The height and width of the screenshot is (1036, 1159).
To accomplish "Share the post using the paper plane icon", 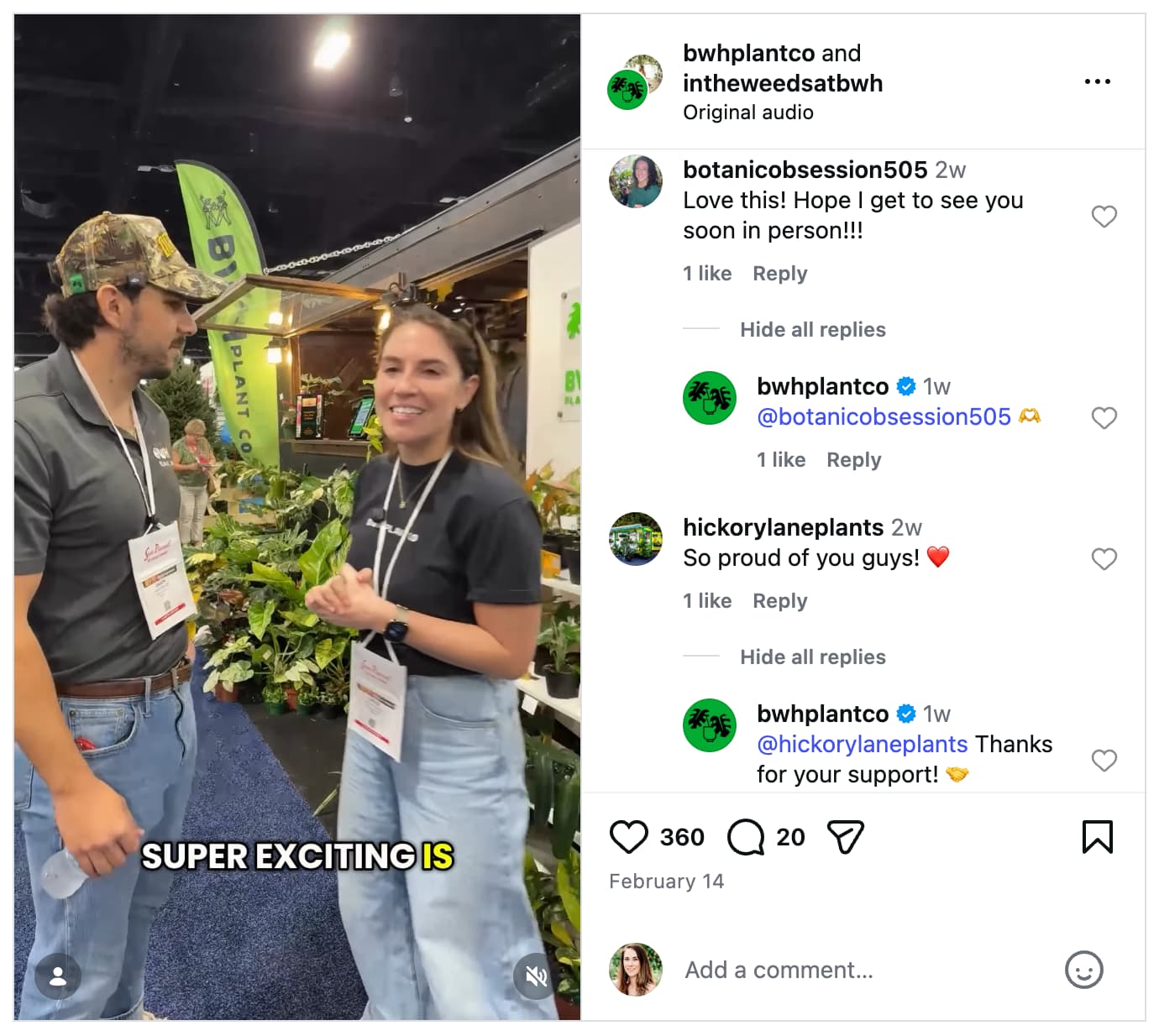I will click(x=845, y=836).
